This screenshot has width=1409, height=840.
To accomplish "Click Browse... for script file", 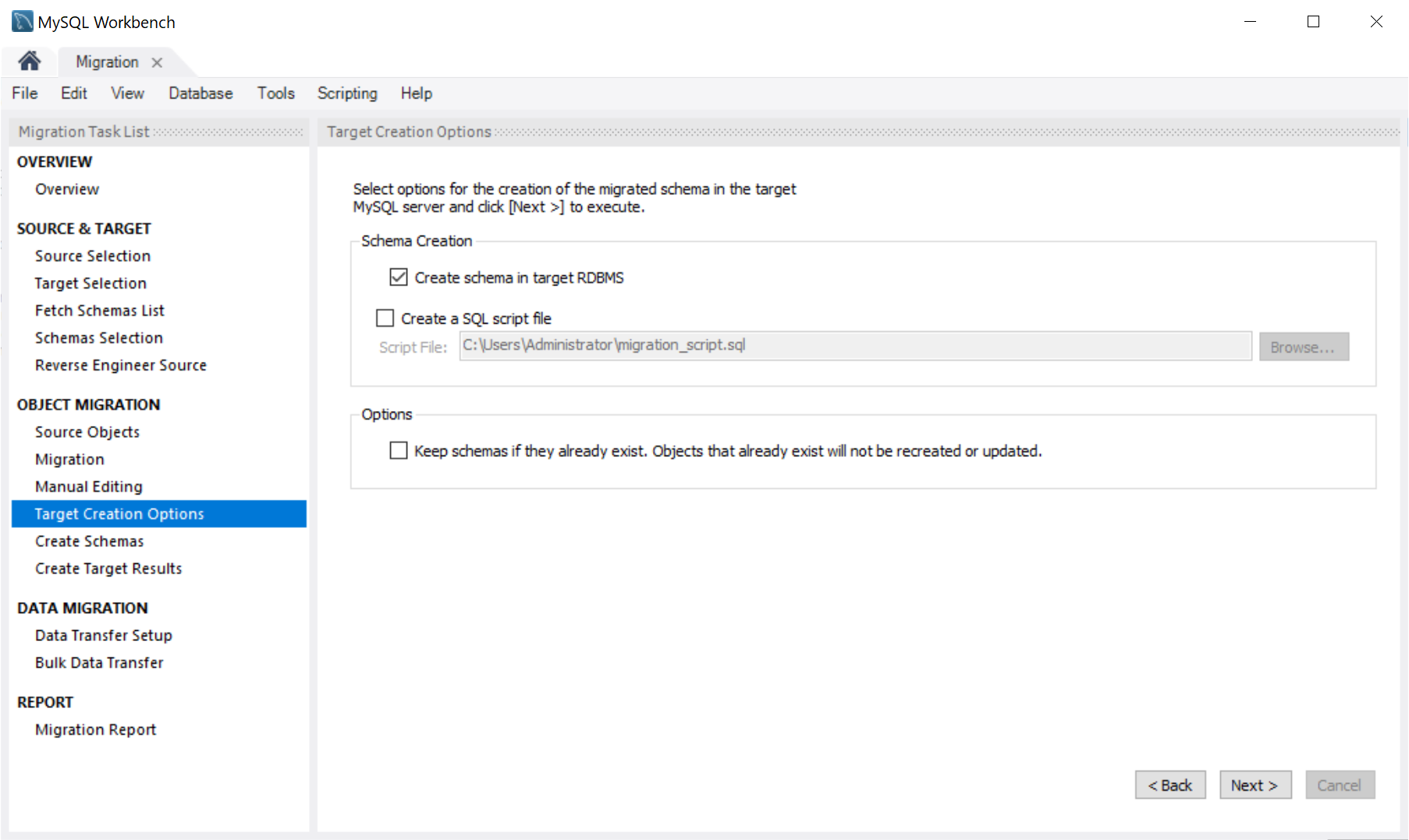I will click(x=1303, y=347).
